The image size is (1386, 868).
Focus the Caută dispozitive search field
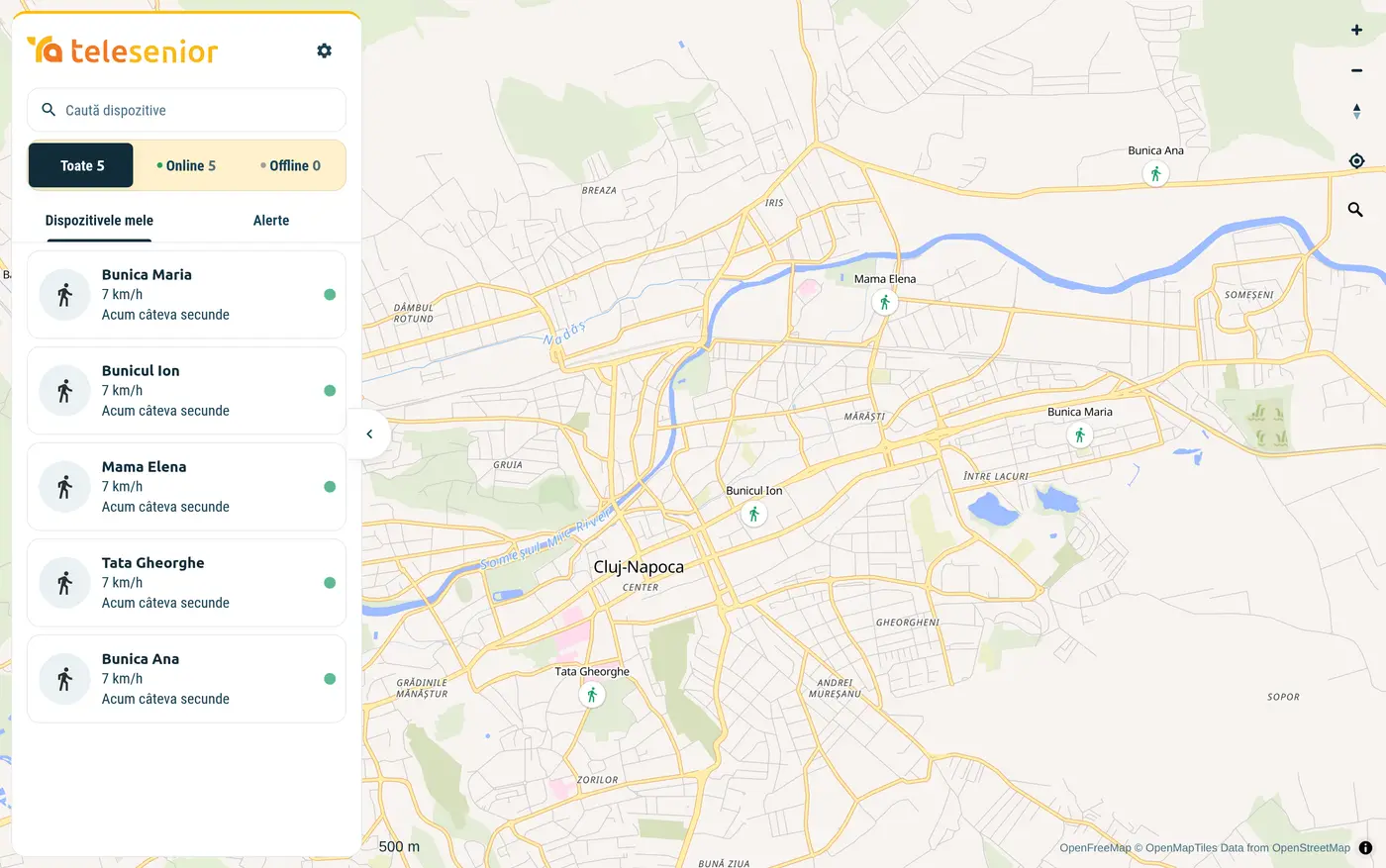pyautogui.click(x=186, y=110)
